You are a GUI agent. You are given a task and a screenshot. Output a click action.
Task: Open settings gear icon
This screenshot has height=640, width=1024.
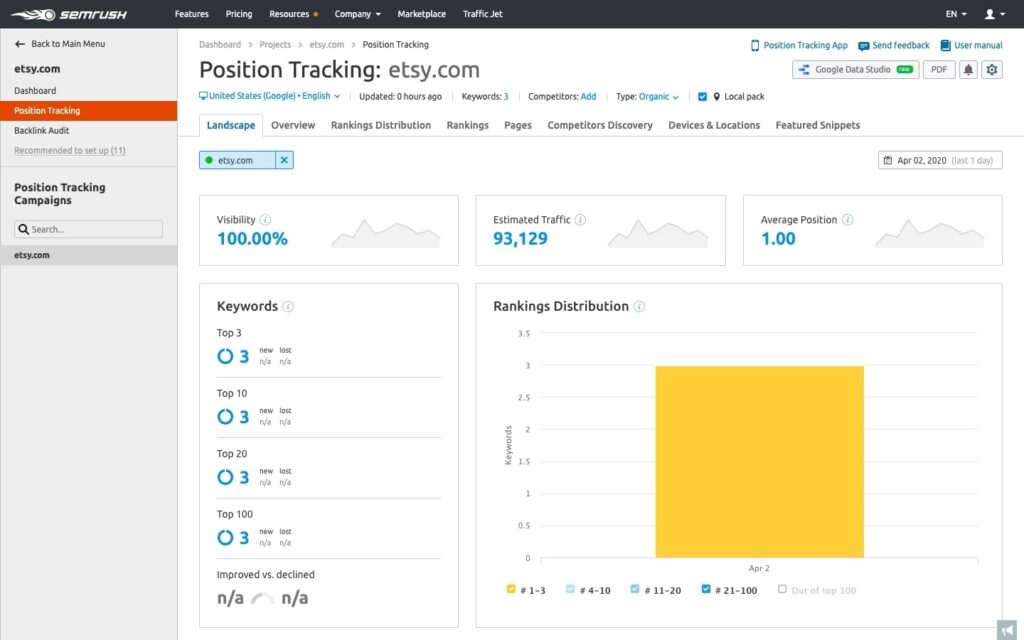[991, 69]
